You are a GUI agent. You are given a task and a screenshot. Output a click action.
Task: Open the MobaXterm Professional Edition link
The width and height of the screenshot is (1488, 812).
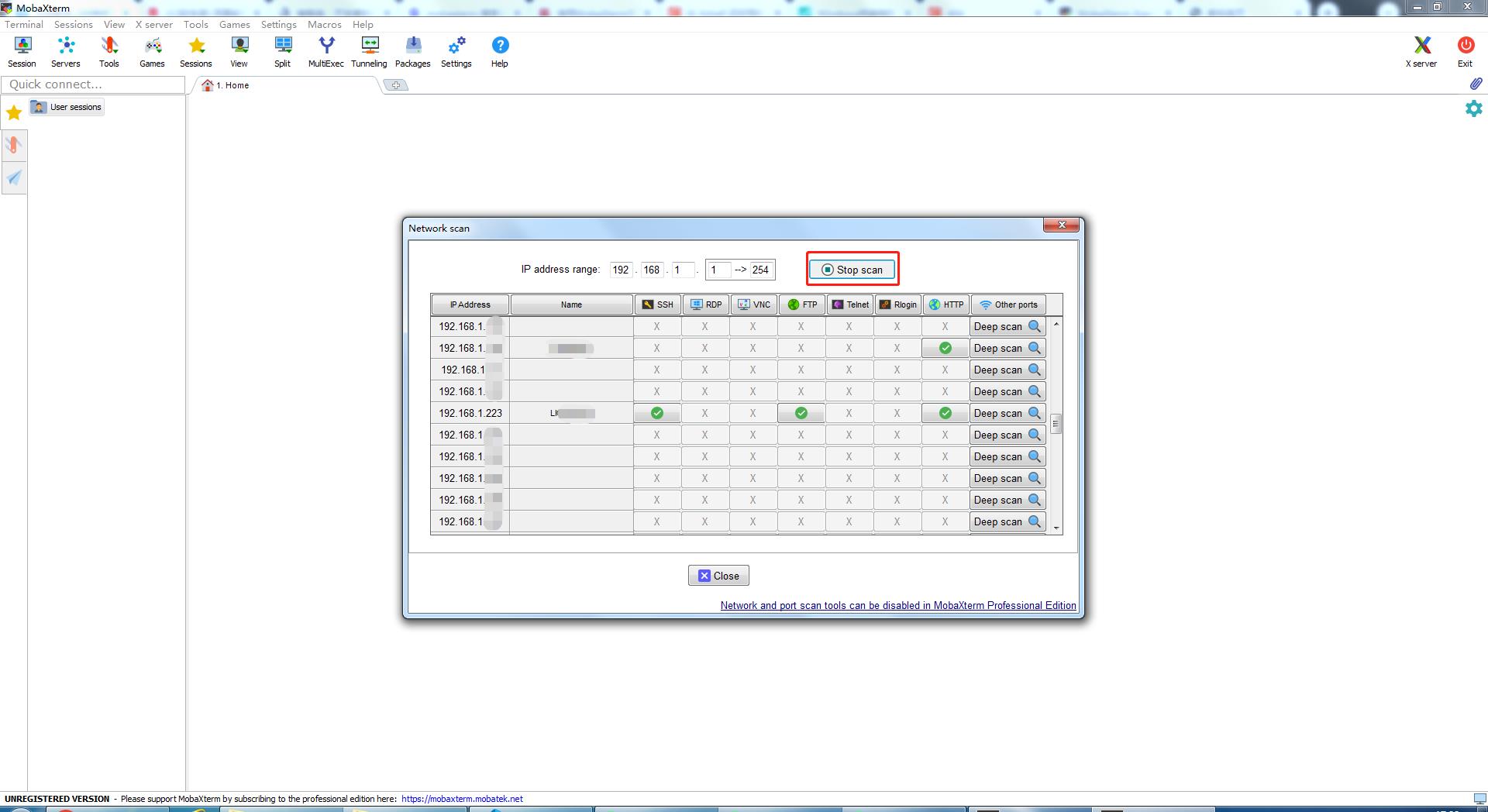(898, 605)
